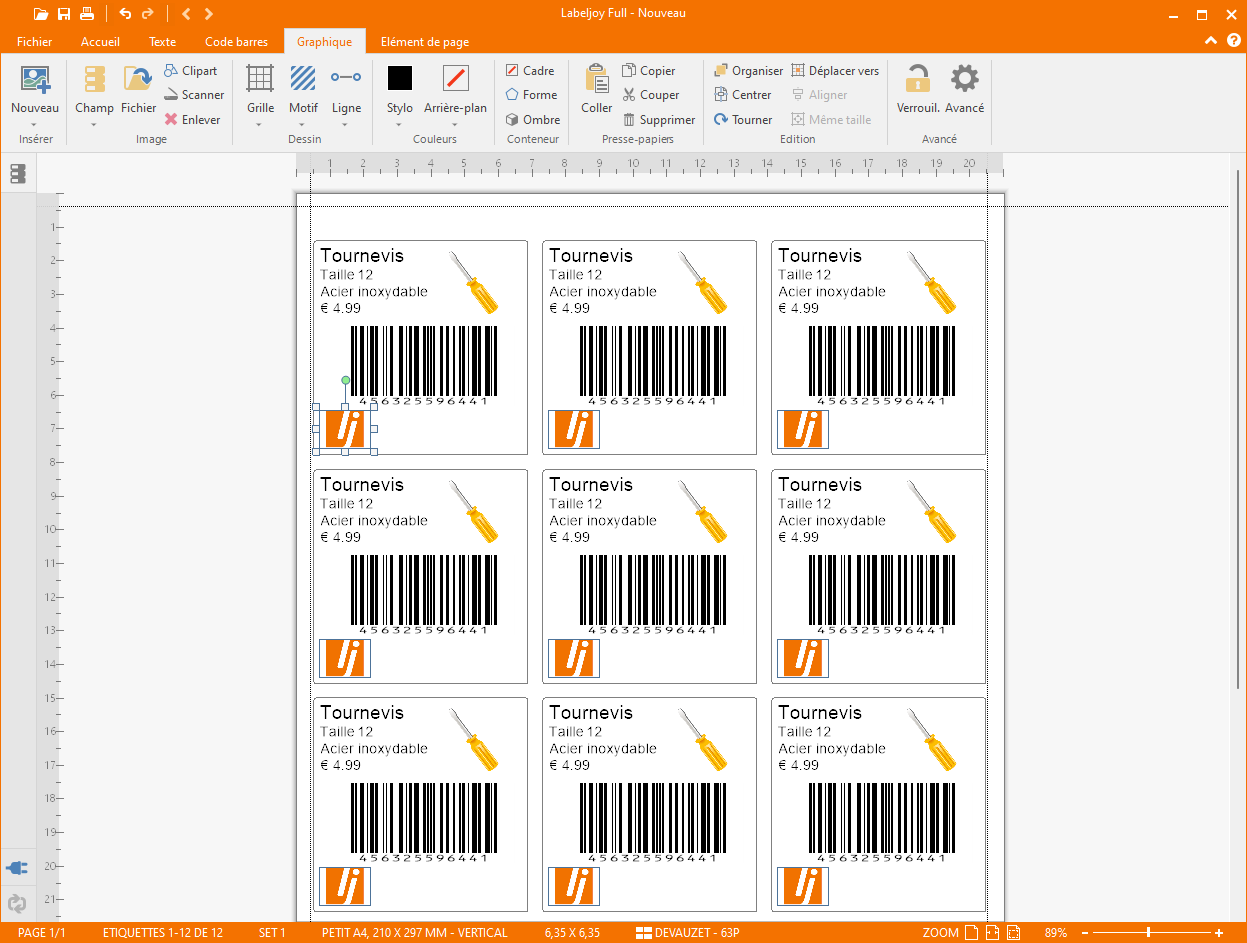Expand the Nouveau insert dropdown
This screenshot has height=943, width=1247.
[x=35, y=124]
